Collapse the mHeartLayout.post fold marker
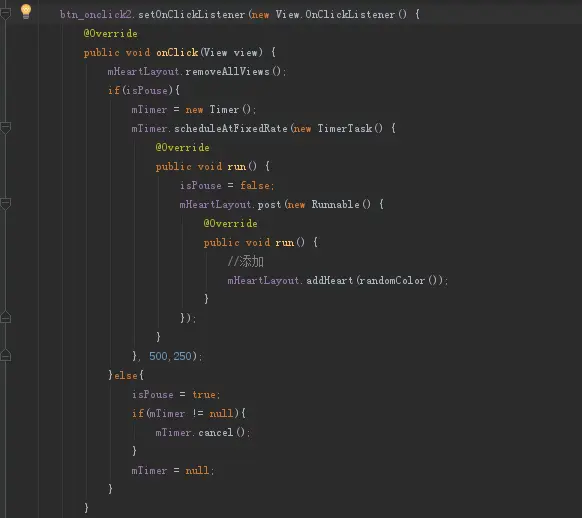Screen dimensions: 582x518 click(x=5, y=204)
